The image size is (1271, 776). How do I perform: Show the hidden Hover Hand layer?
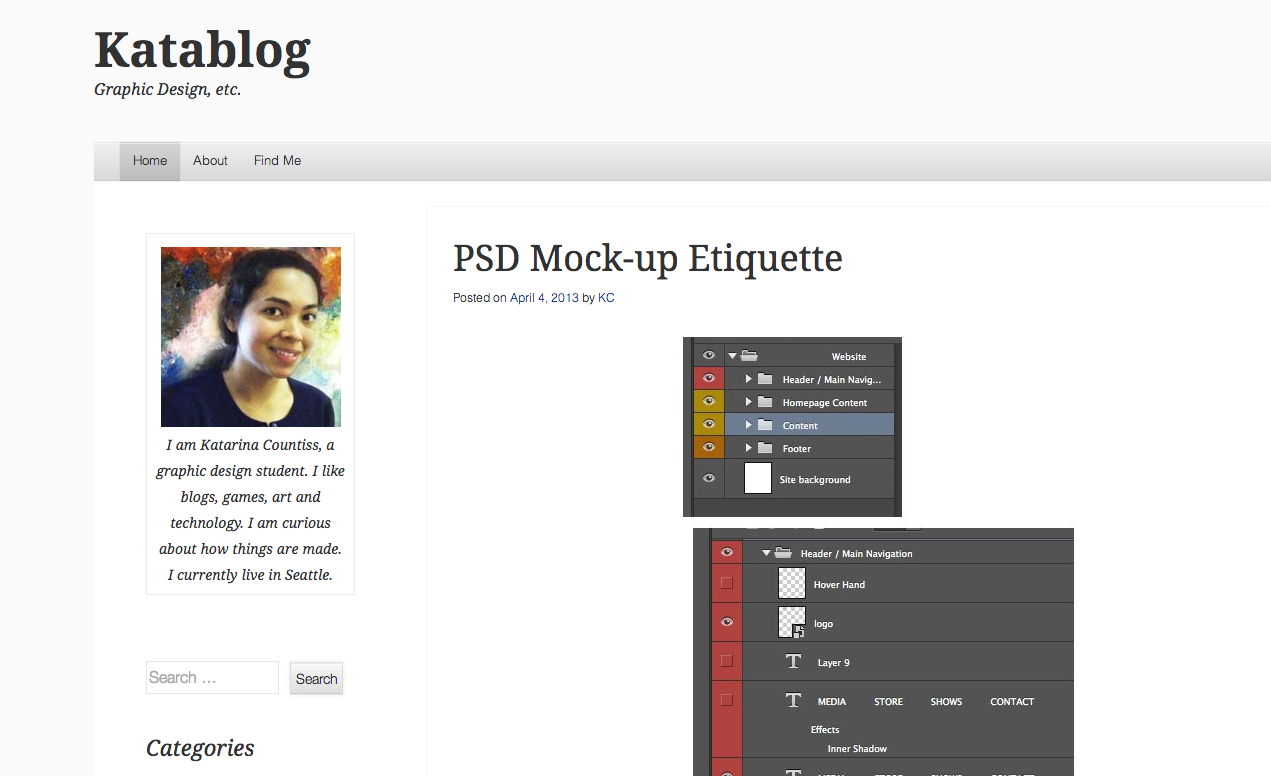pyautogui.click(x=726, y=583)
